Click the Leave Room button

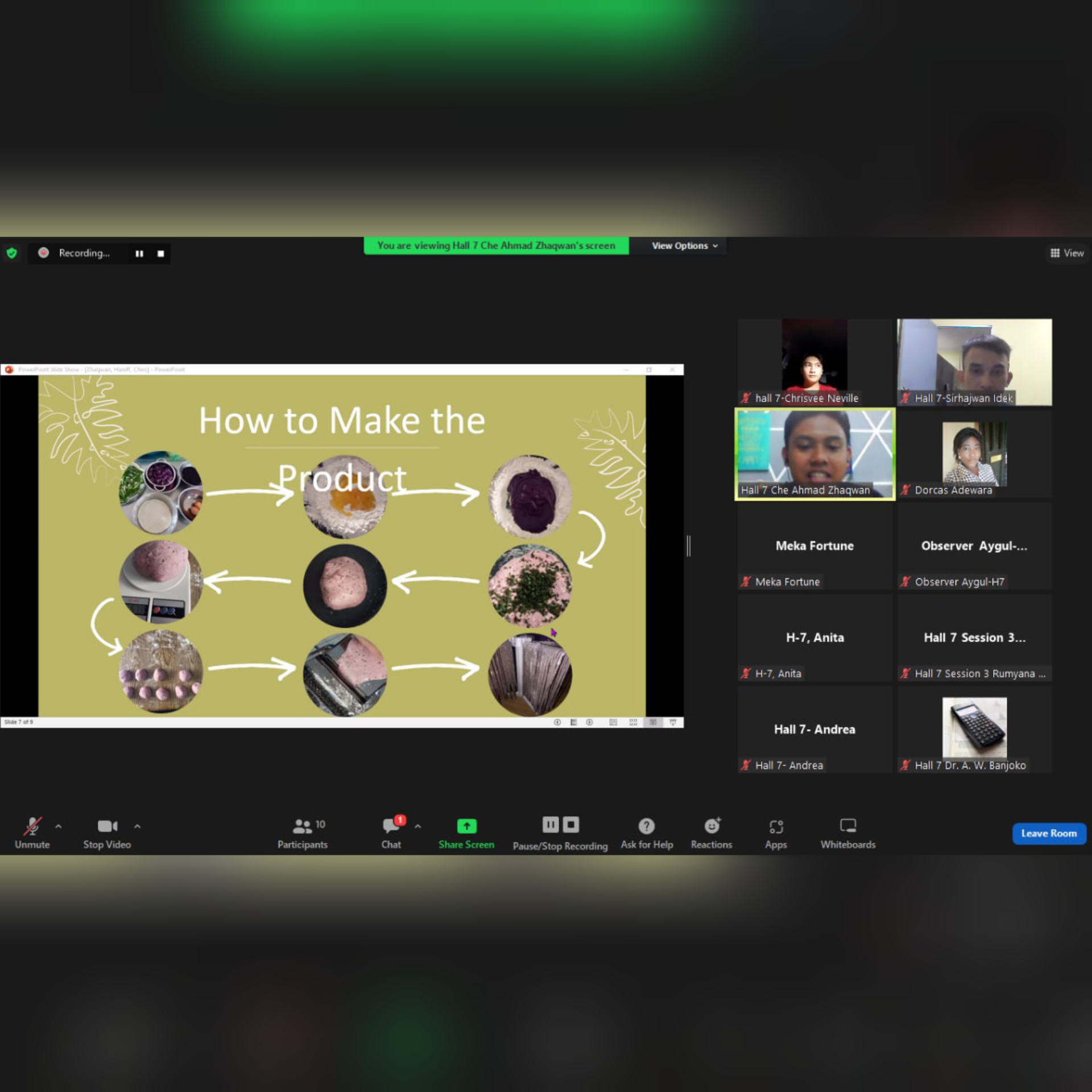pyautogui.click(x=1049, y=833)
